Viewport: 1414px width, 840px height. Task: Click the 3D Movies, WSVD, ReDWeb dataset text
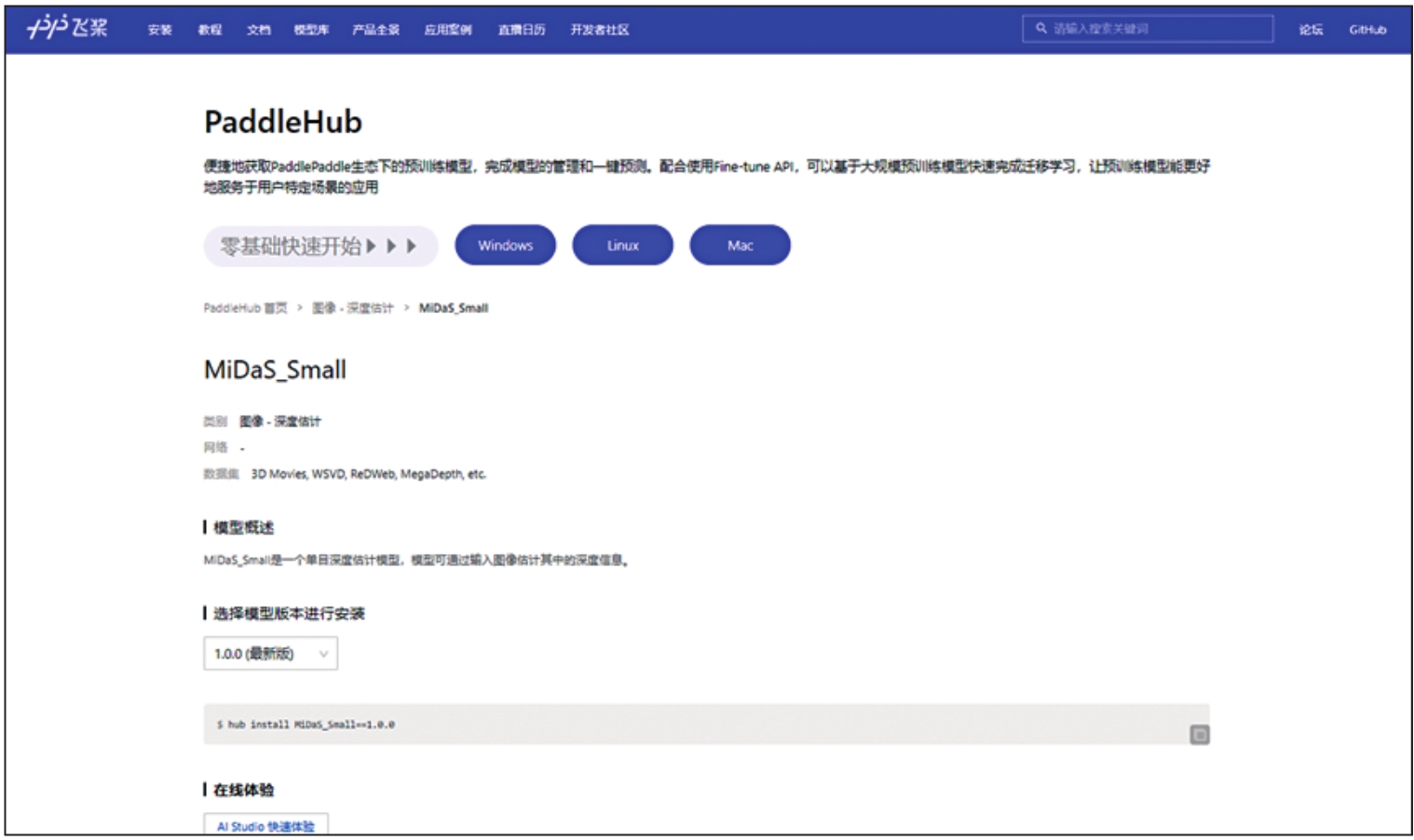coord(369,474)
